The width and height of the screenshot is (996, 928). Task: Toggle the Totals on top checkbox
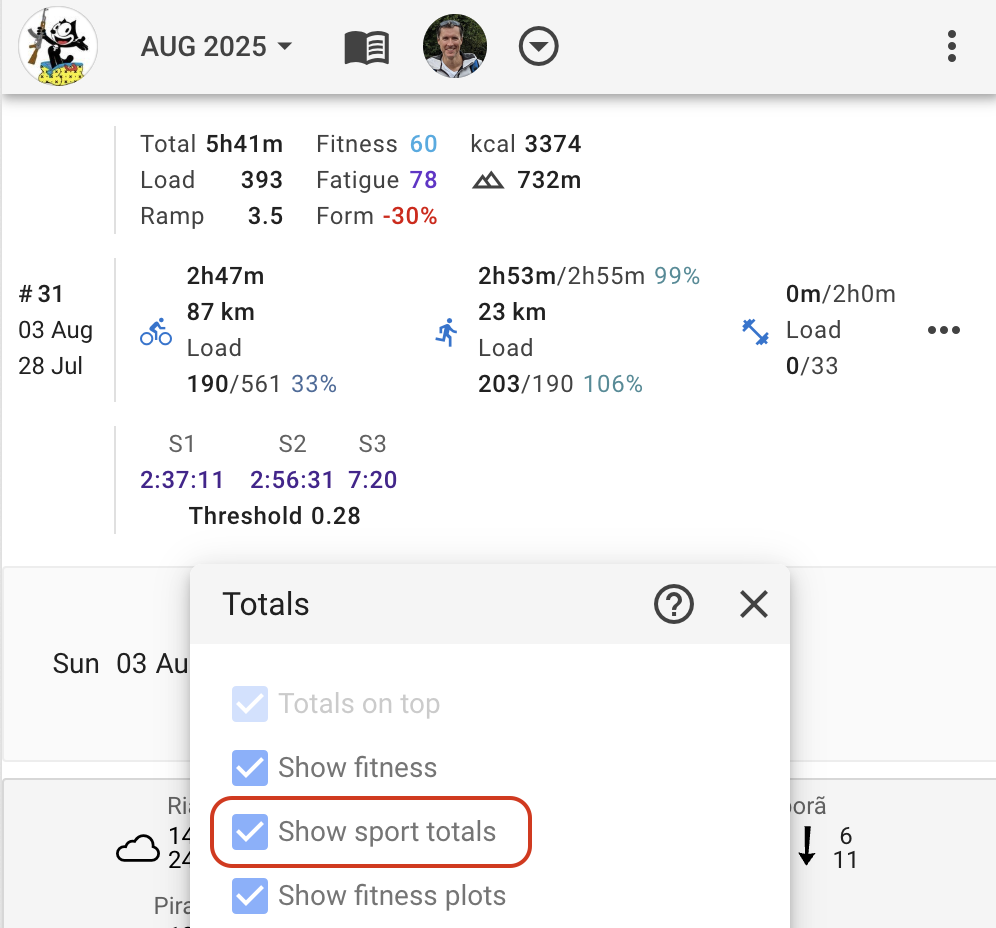(250, 704)
